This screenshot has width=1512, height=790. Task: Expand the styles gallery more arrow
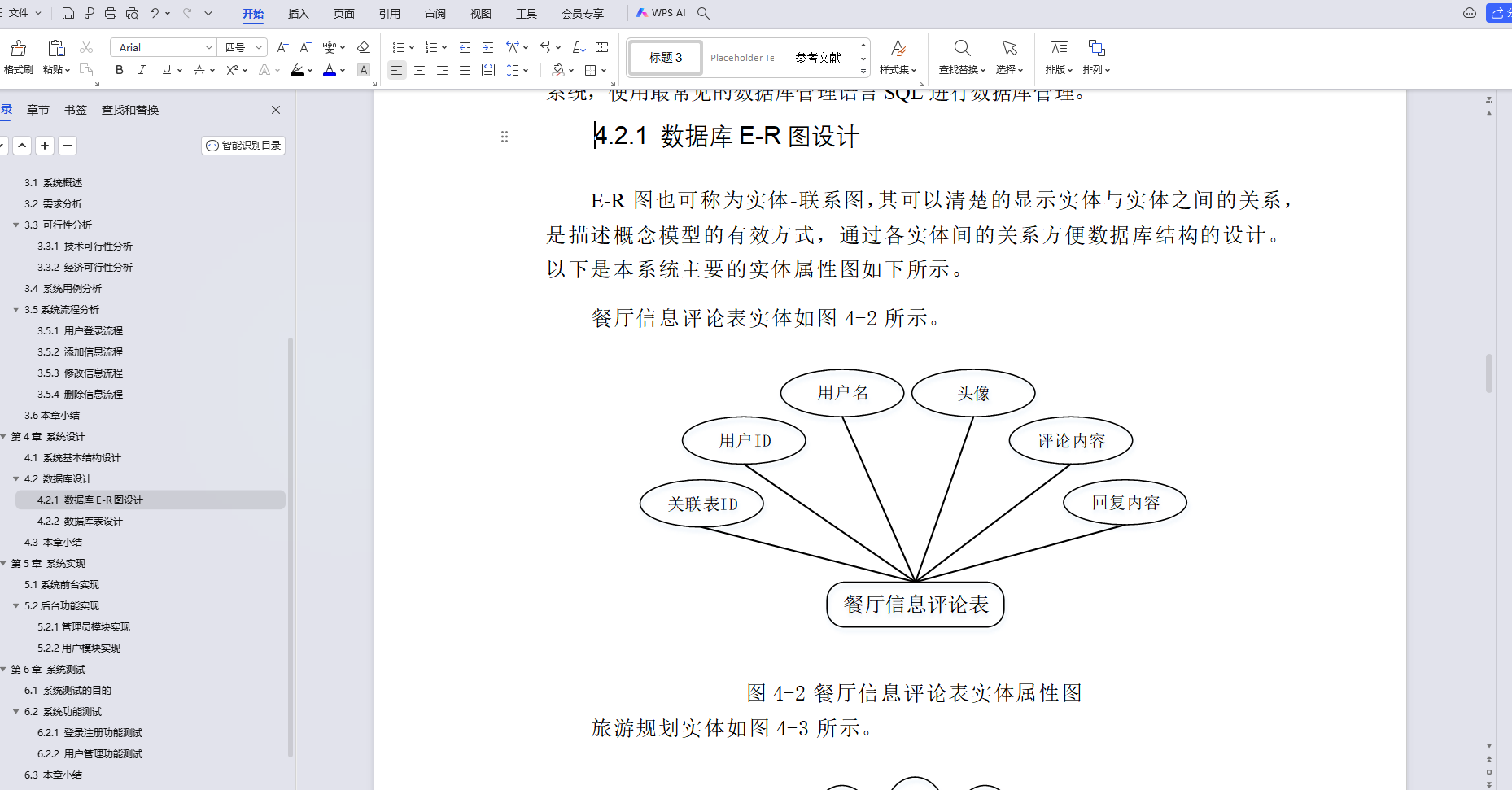[863, 71]
